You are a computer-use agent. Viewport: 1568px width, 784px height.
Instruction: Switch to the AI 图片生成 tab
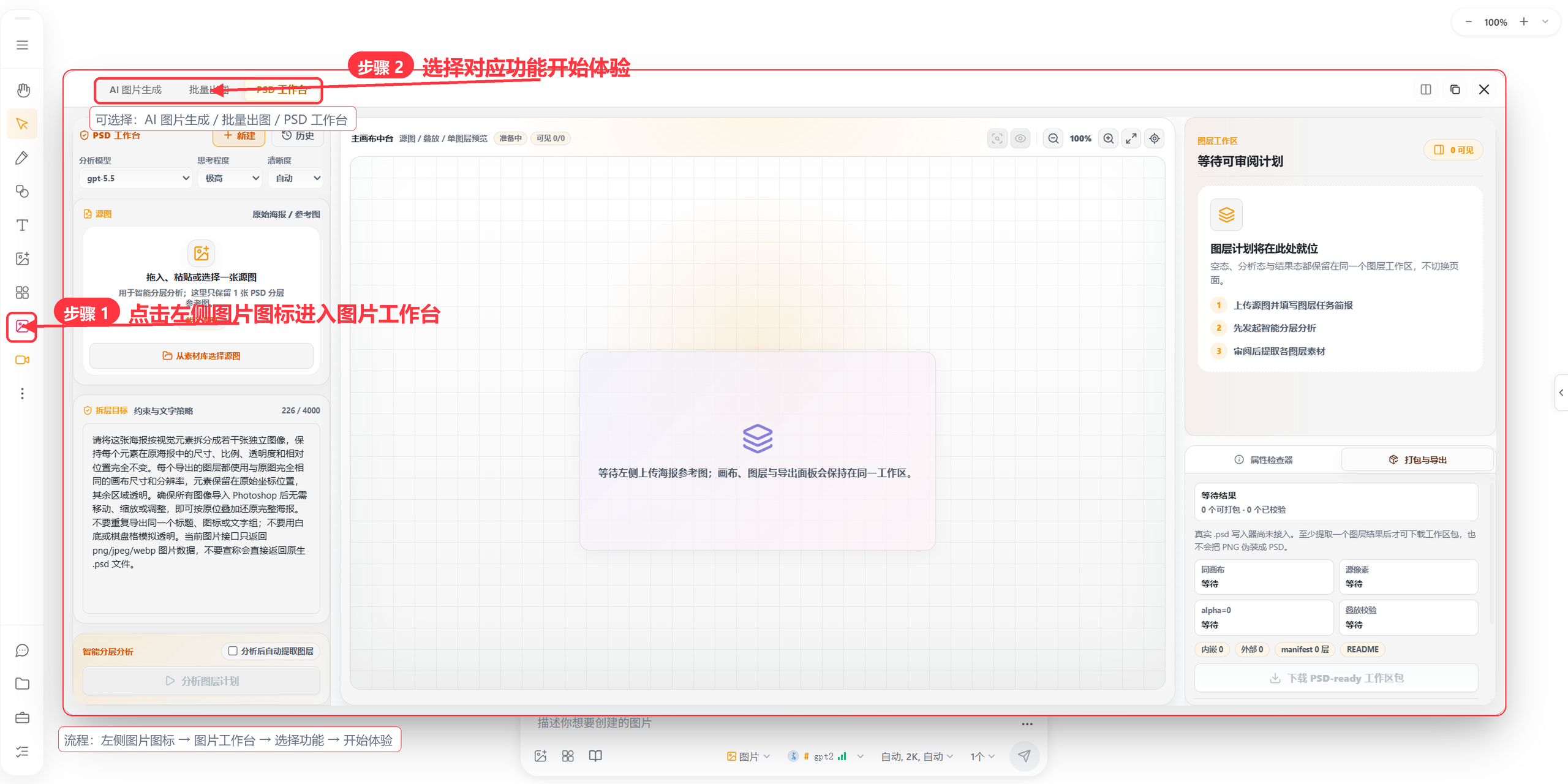coord(135,90)
